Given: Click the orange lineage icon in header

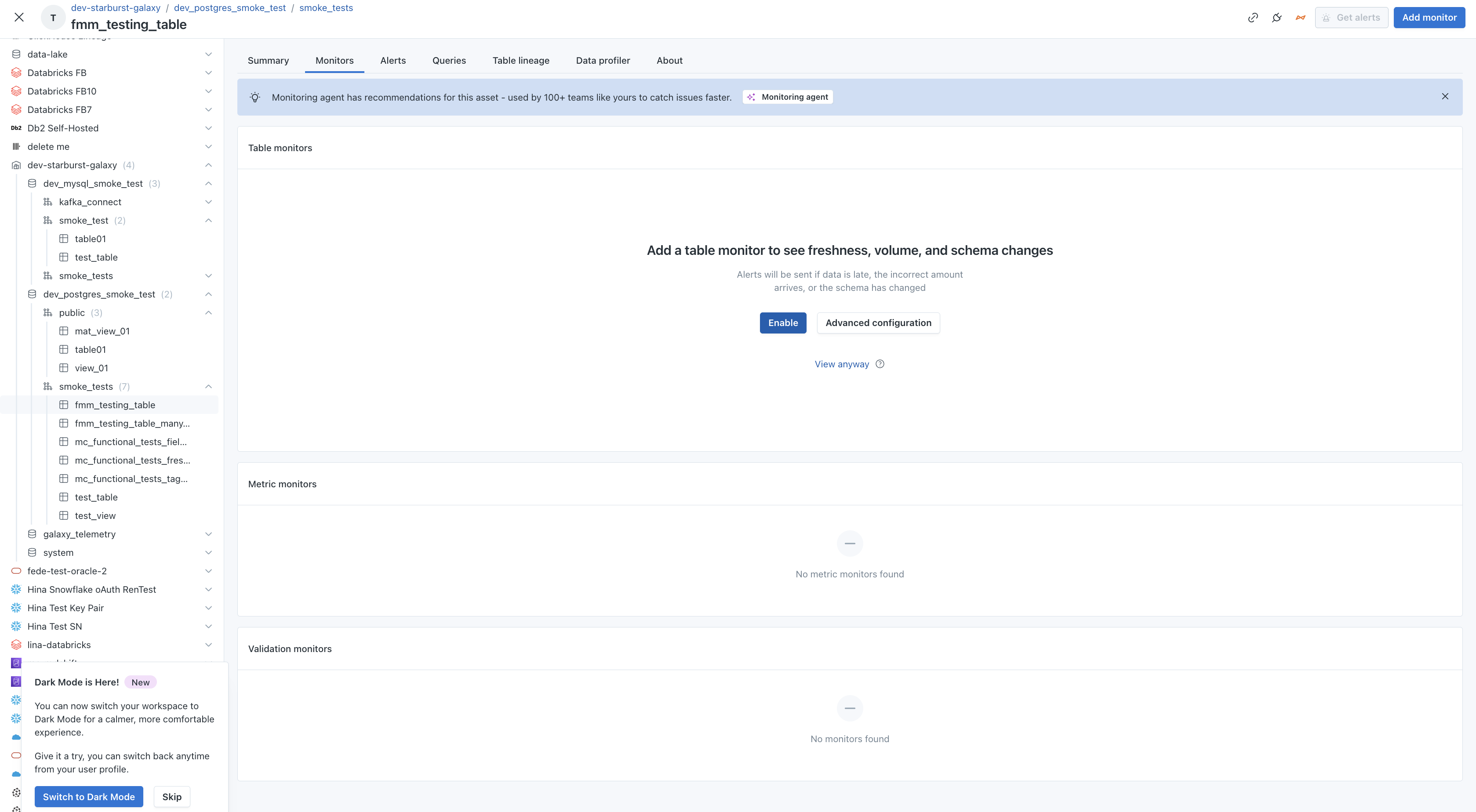Looking at the screenshot, I should coord(1300,18).
